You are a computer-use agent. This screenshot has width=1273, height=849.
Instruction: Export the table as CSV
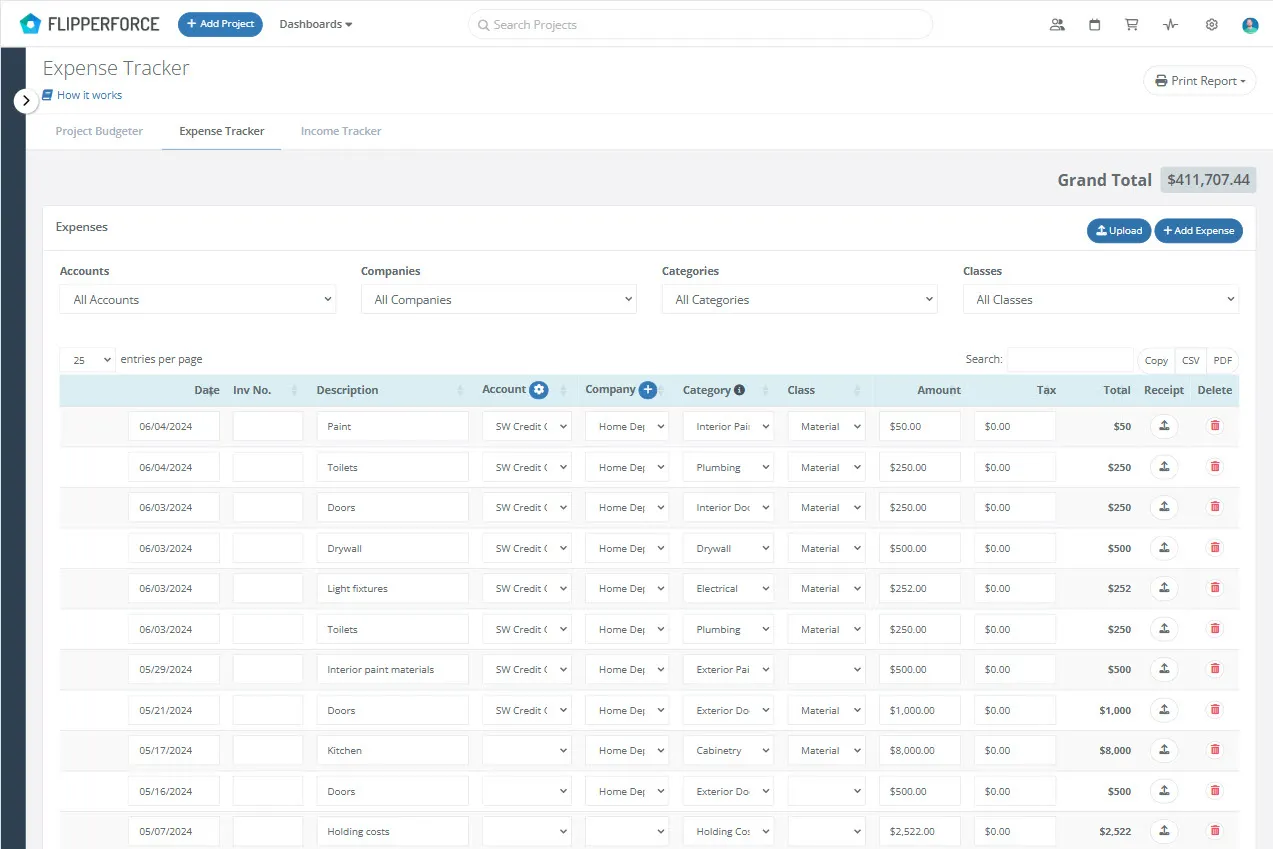coord(1191,361)
